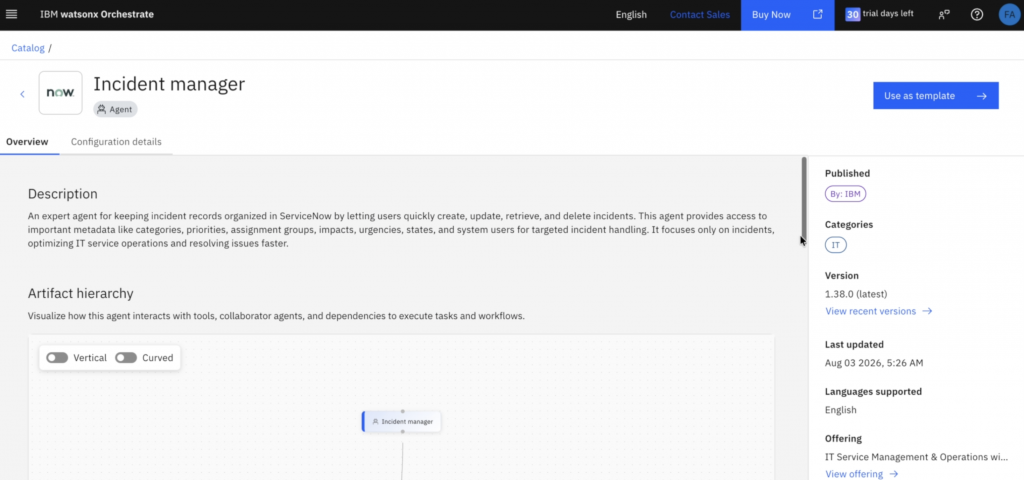This screenshot has height=480, width=1024.
Task: Click the date Aug 03 2026, 5:26 AM
Action: 874,362
